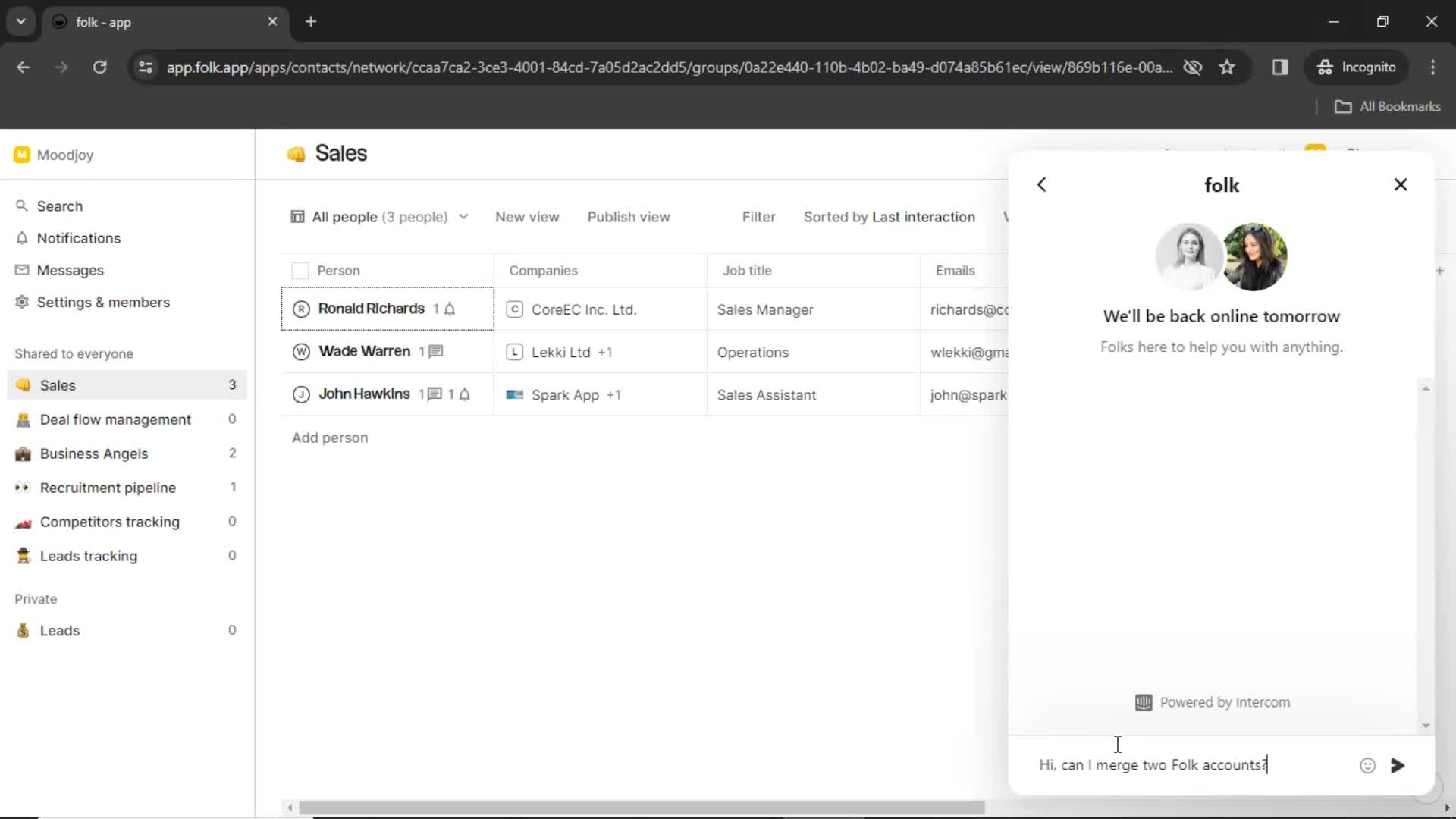The image size is (1456, 819).
Task: Change the Sorted by Last interaction setting
Action: pyautogui.click(x=889, y=217)
